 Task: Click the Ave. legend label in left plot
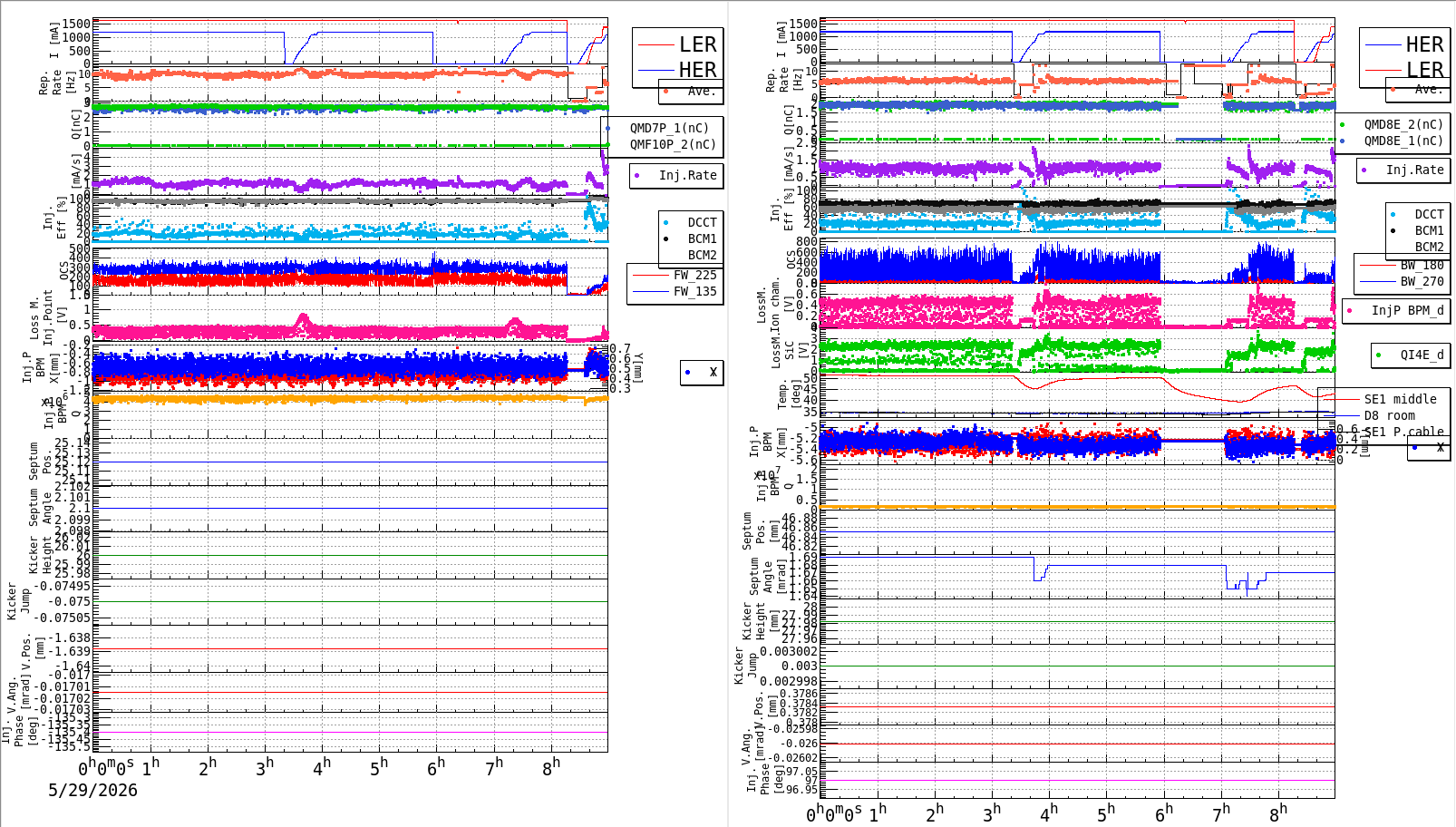(701, 91)
